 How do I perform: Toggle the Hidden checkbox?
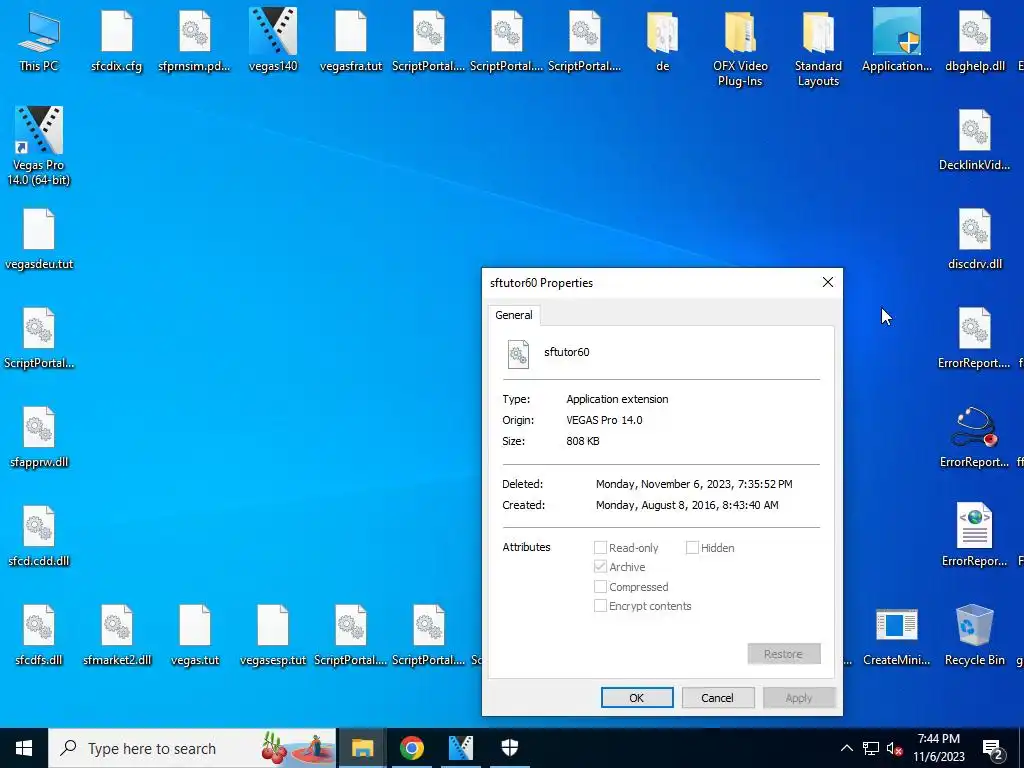(x=692, y=547)
